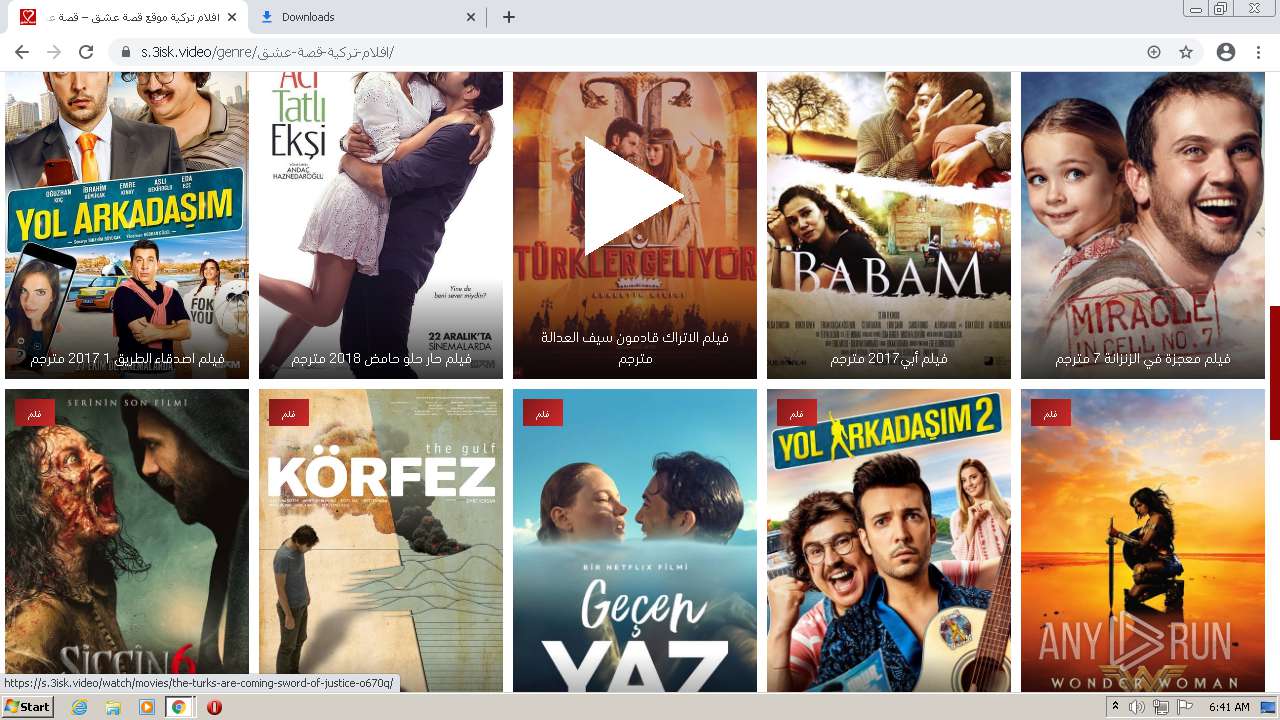
Task: Play the Türkler Geliyor movie
Action: (x=634, y=196)
